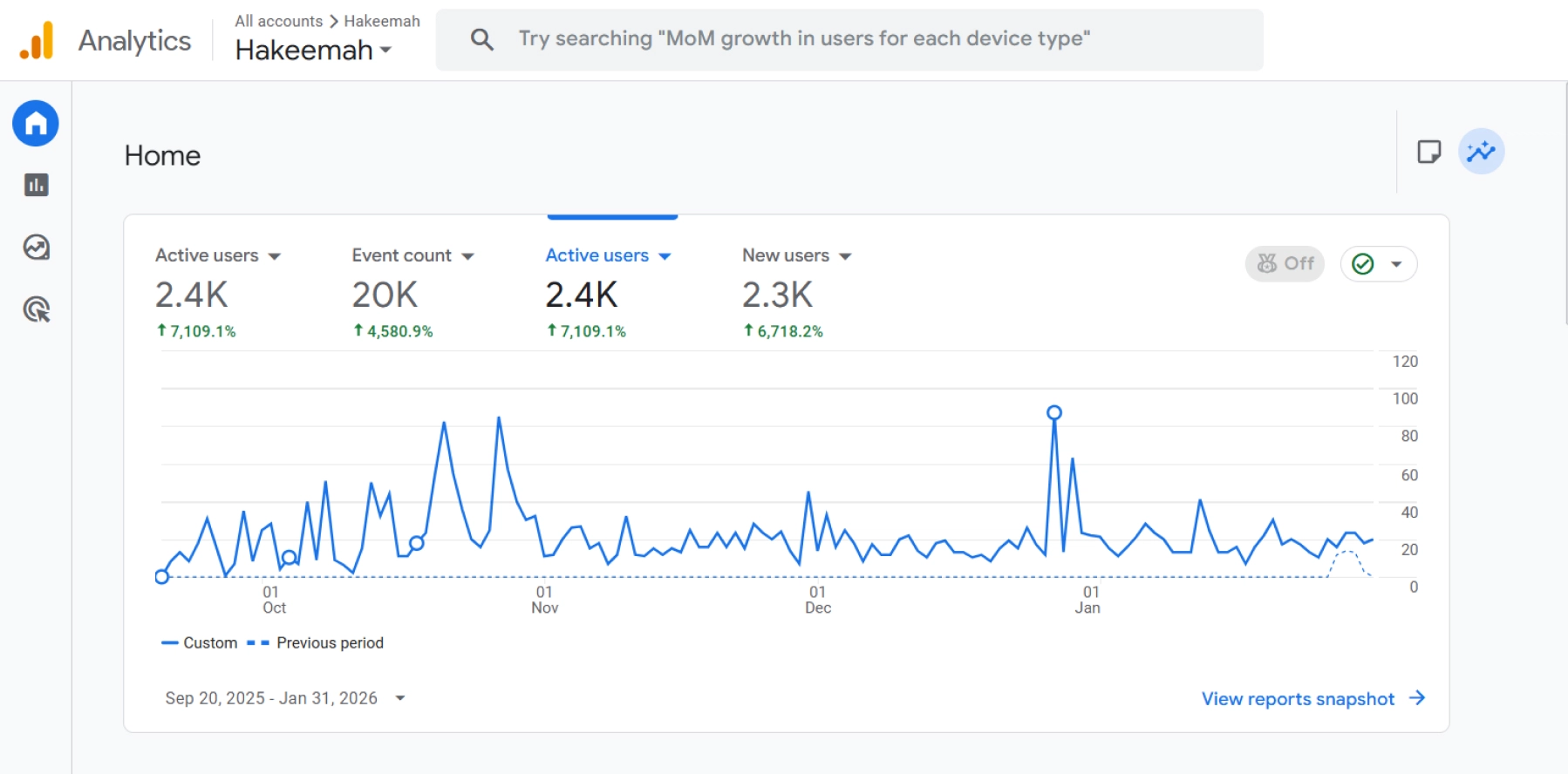
Task: Toggle the benchmarking Off switch
Action: pyautogui.click(x=1283, y=263)
